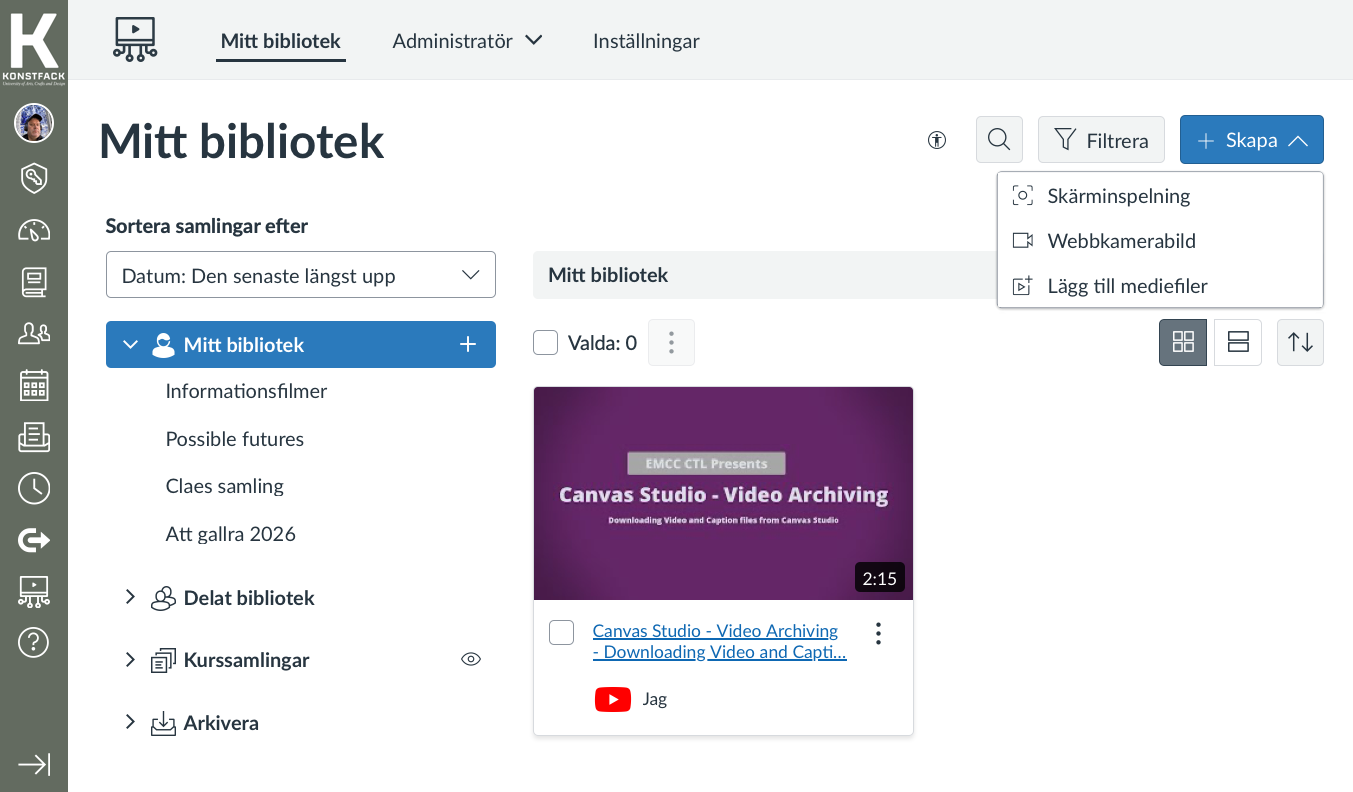Open the sort collections dropdown
This screenshot has height=792, width=1353.
pos(301,275)
